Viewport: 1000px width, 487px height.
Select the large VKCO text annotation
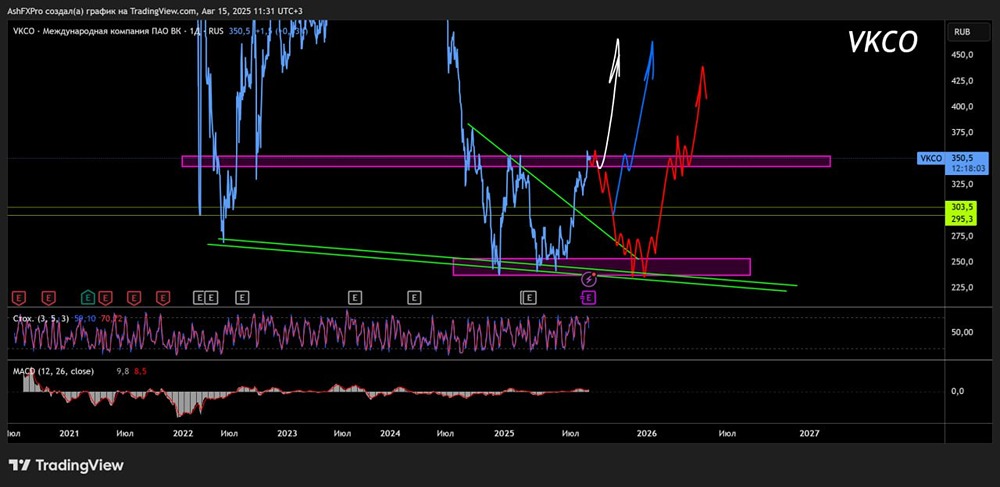[883, 41]
